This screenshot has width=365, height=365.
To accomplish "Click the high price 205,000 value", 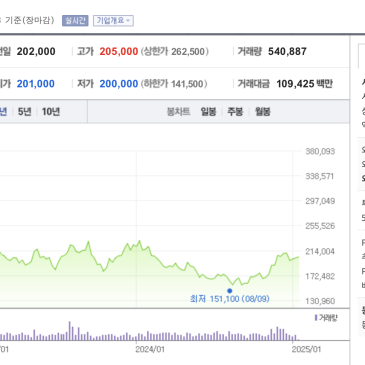I will tap(119, 52).
